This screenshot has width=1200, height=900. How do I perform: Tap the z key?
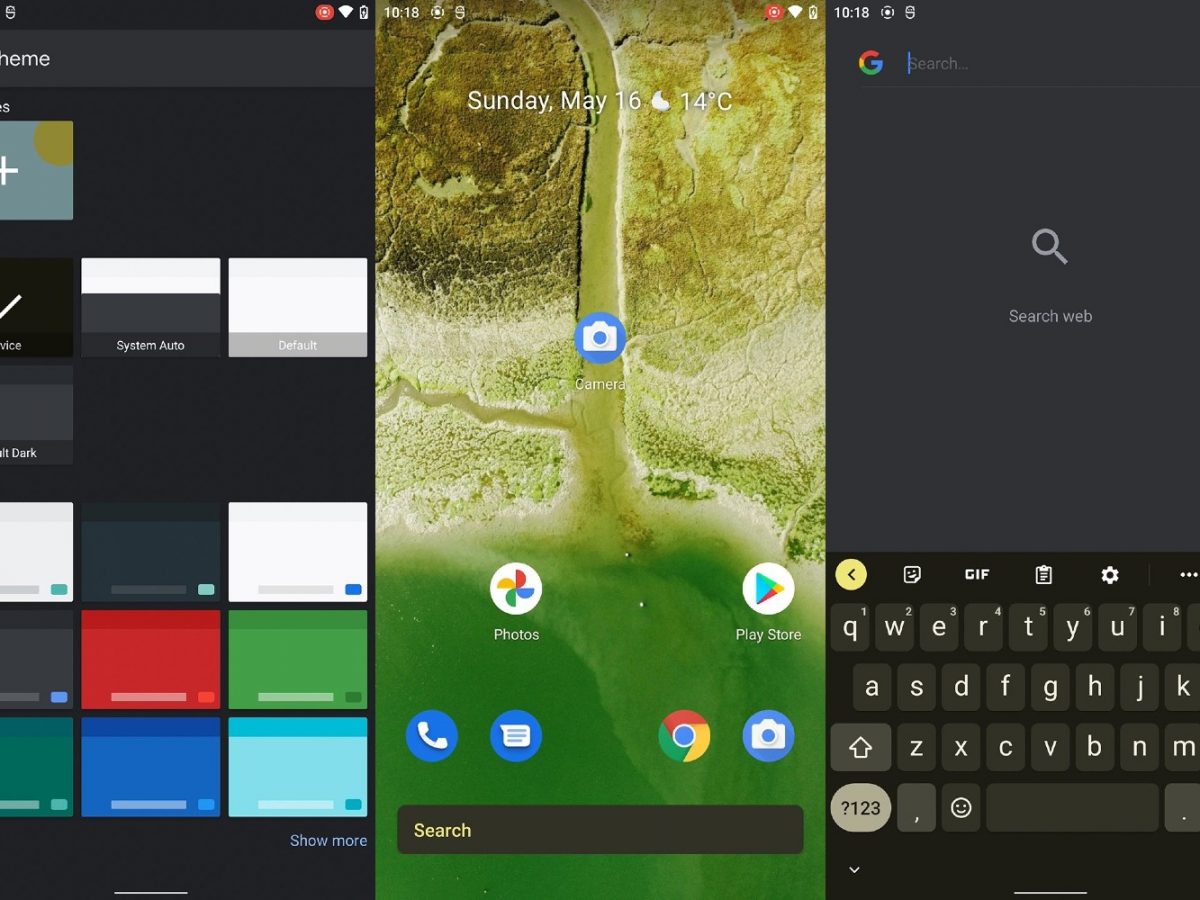(917, 747)
